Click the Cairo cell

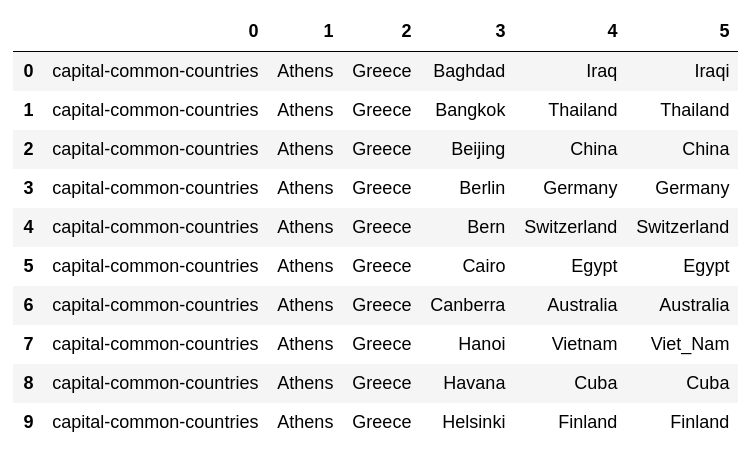[x=484, y=266]
